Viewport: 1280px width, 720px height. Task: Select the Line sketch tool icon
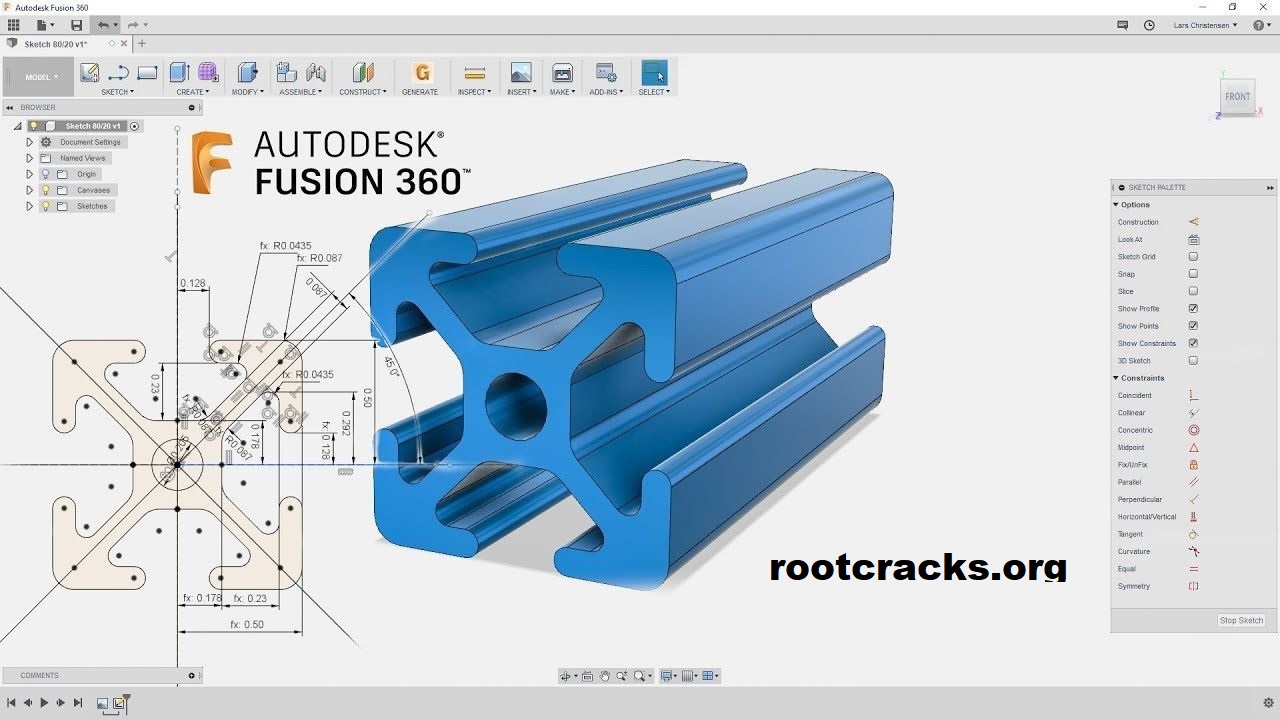coord(118,72)
